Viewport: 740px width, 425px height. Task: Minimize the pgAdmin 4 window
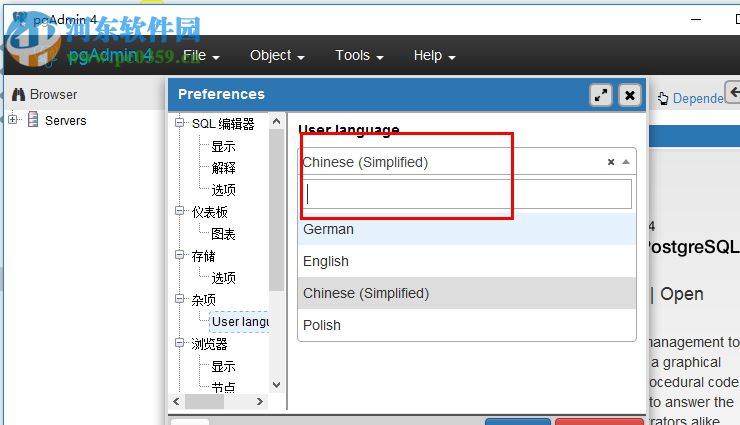[x=696, y=19]
